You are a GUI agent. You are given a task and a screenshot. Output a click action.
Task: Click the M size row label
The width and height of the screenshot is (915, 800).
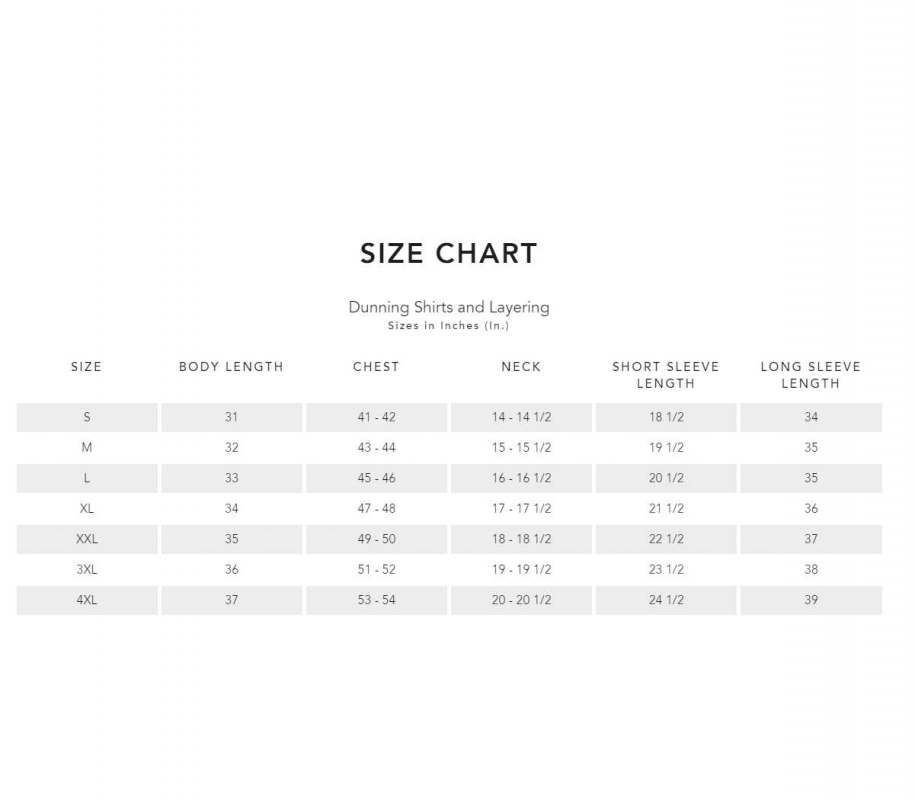pos(87,448)
